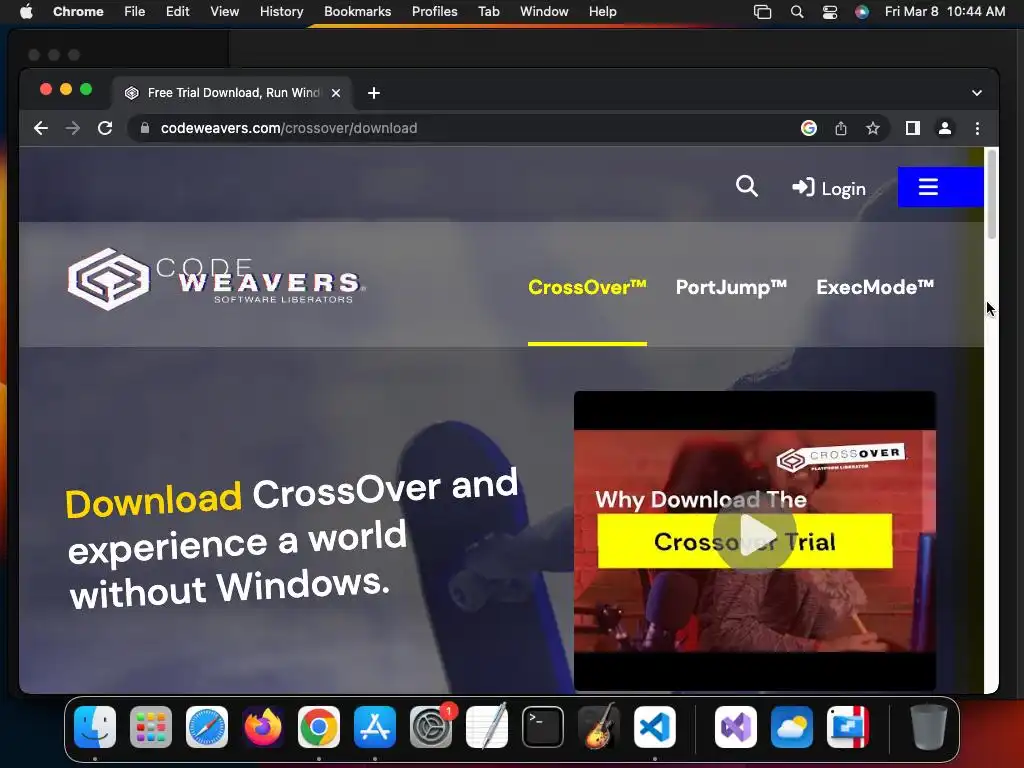
Task: Share this page via toolbar icon
Action: point(840,128)
